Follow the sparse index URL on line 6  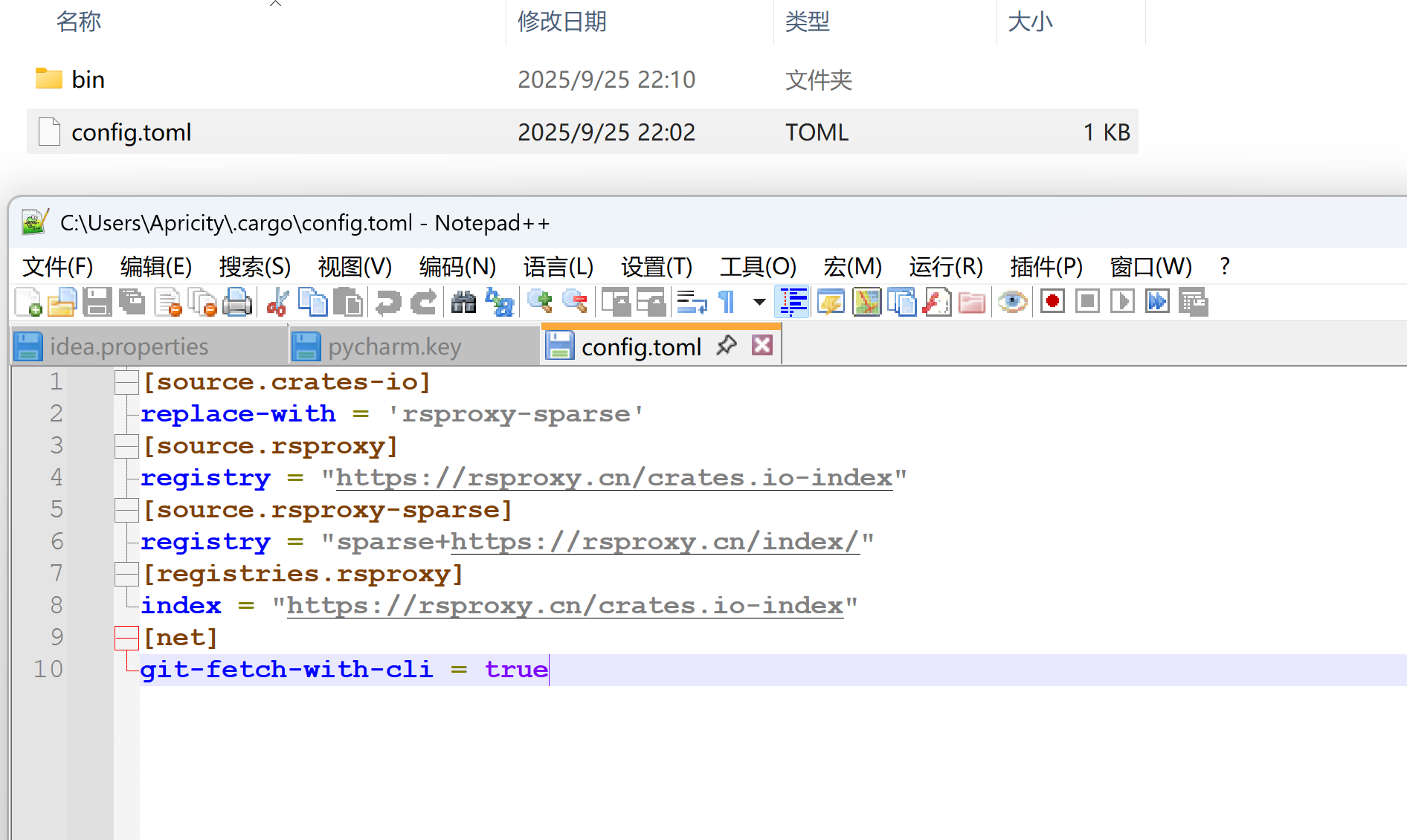click(x=655, y=542)
